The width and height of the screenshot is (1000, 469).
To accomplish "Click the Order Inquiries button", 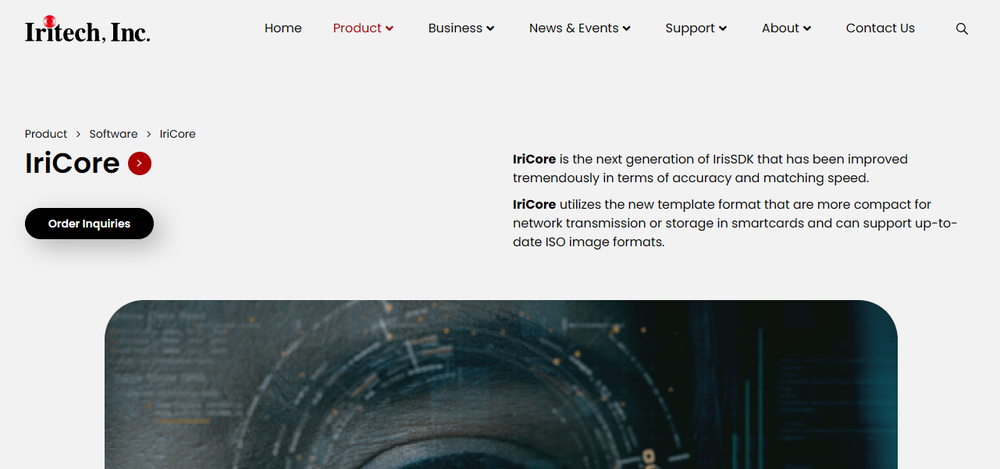I will [x=89, y=223].
